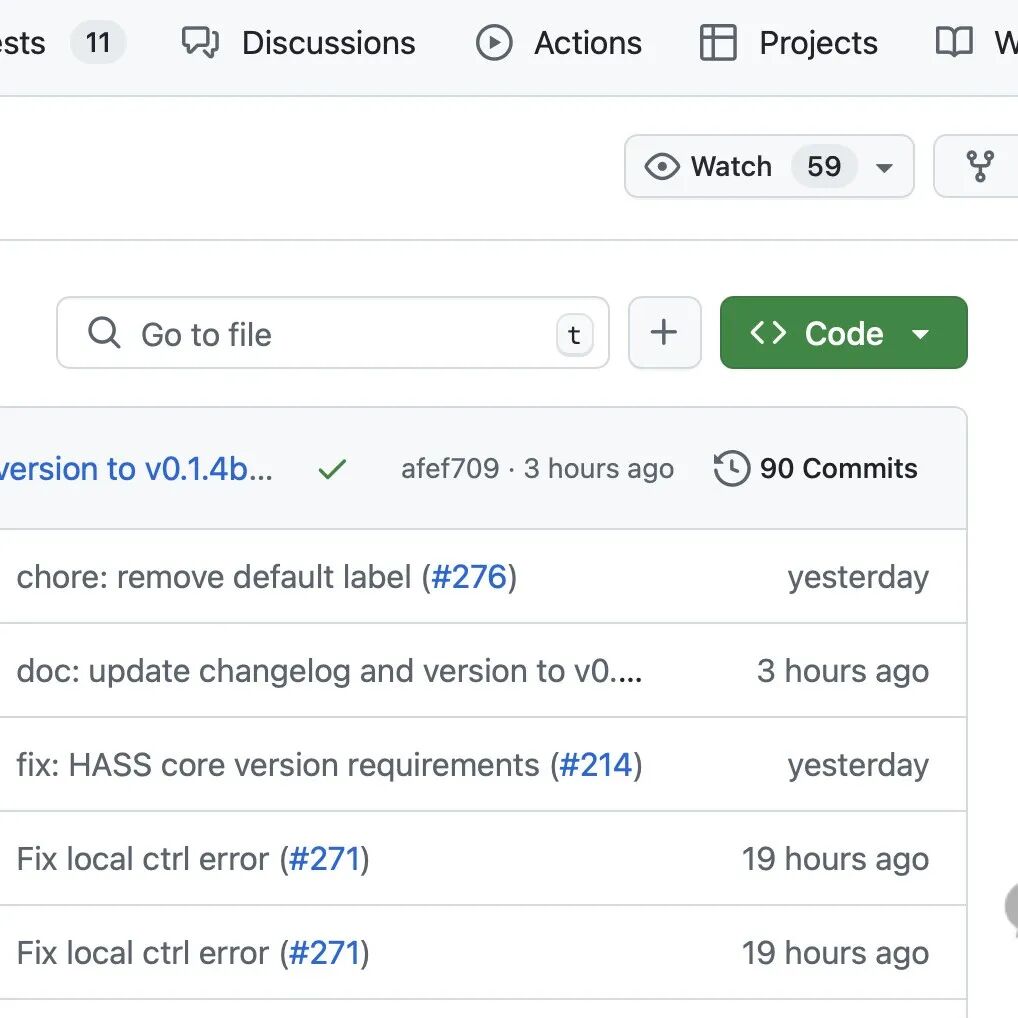Image resolution: width=1018 pixels, height=1018 pixels.
Task: Open commit hash afef709
Action: pyautogui.click(x=450, y=468)
